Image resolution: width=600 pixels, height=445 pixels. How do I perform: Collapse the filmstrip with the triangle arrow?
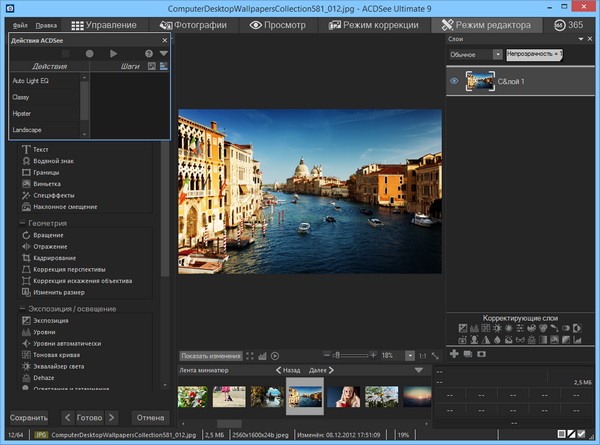point(419,370)
